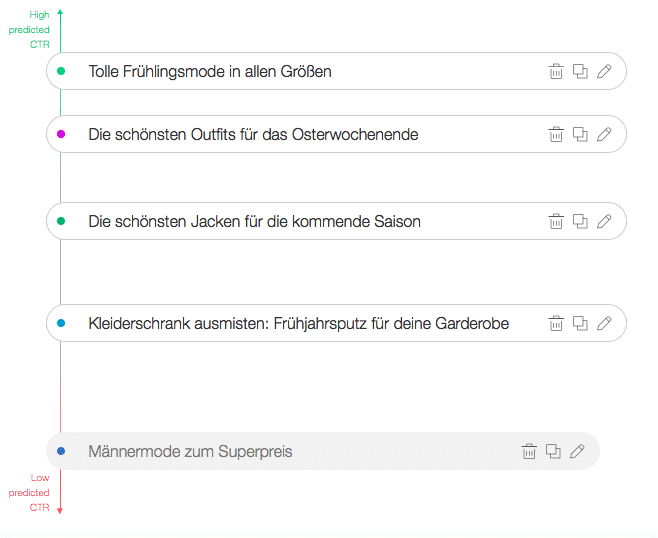The height and width of the screenshot is (538, 658).
Task: Copy the 'Outfits für das Osterwochenende' headline
Action: (x=580, y=134)
